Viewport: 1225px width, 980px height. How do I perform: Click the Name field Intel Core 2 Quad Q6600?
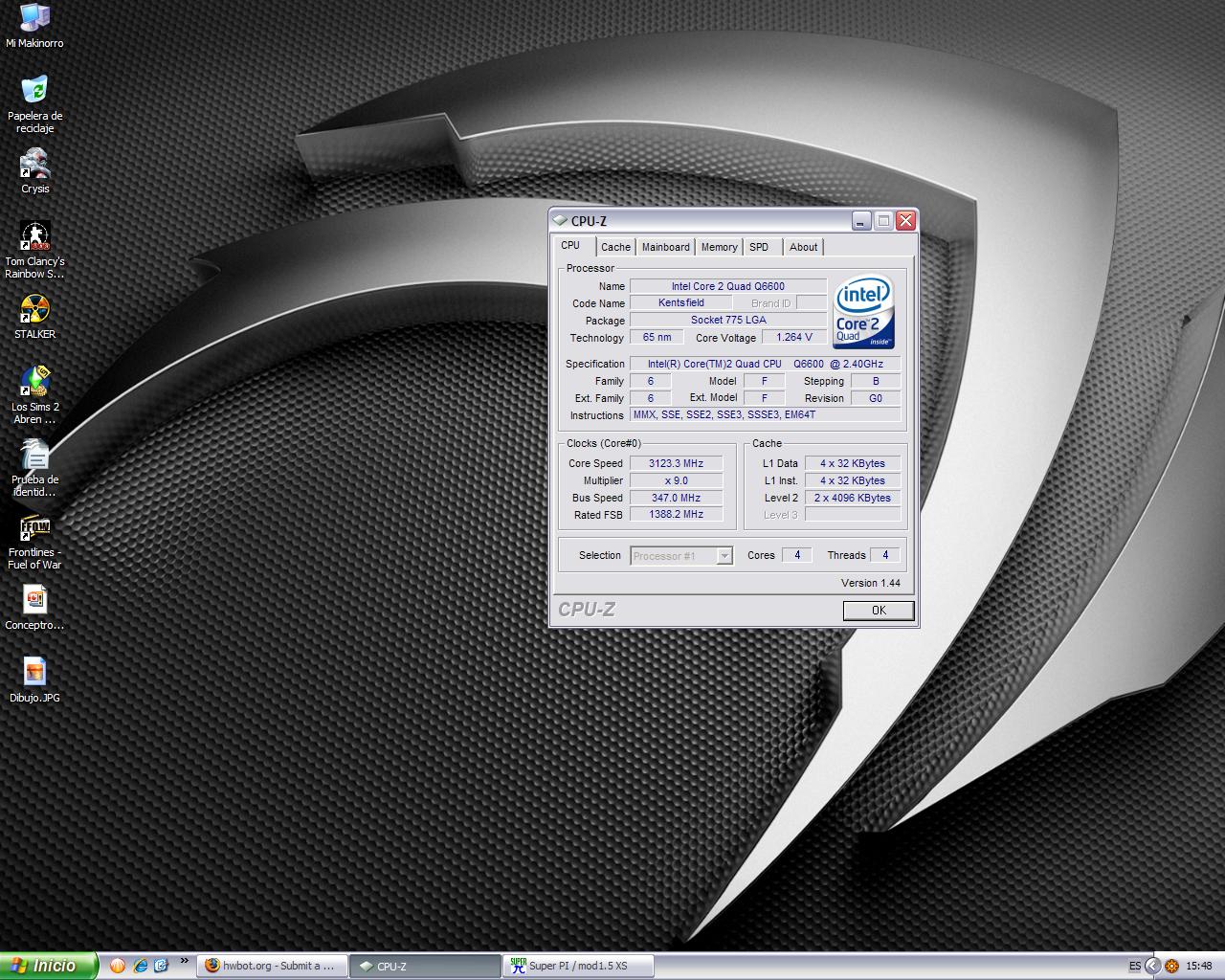pos(727,286)
